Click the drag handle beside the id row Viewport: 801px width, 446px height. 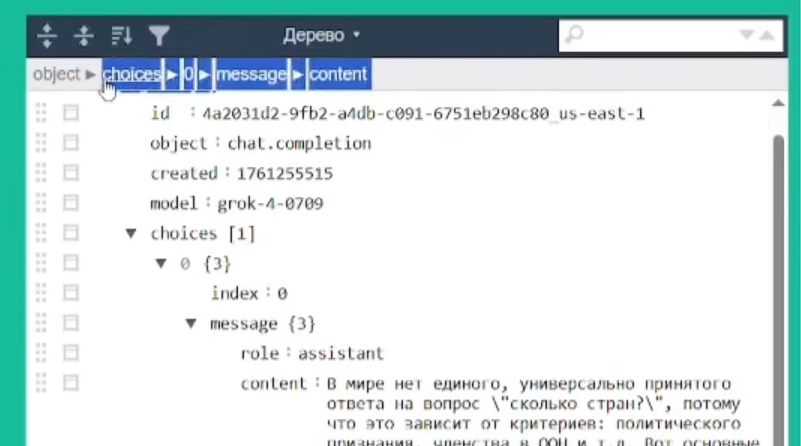coord(41,113)
